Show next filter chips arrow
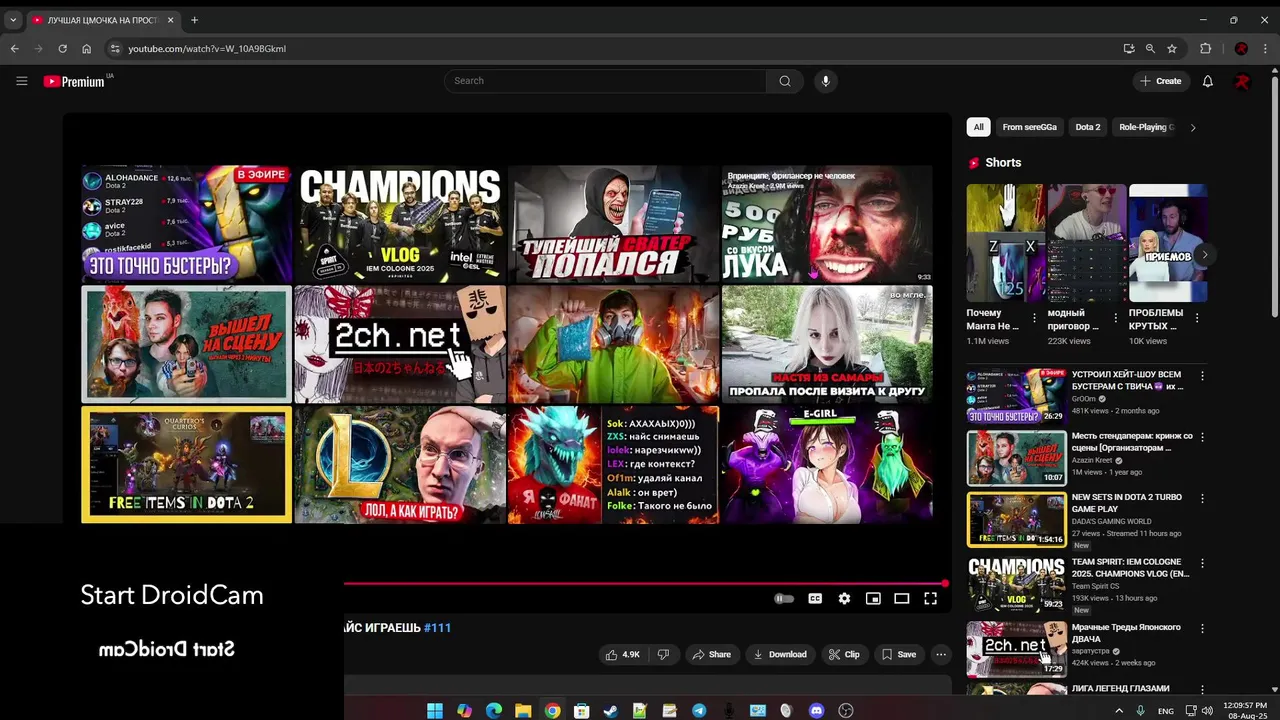Screen dimensions: 1280x720 pyautogui.click(x=1192, y=127)
